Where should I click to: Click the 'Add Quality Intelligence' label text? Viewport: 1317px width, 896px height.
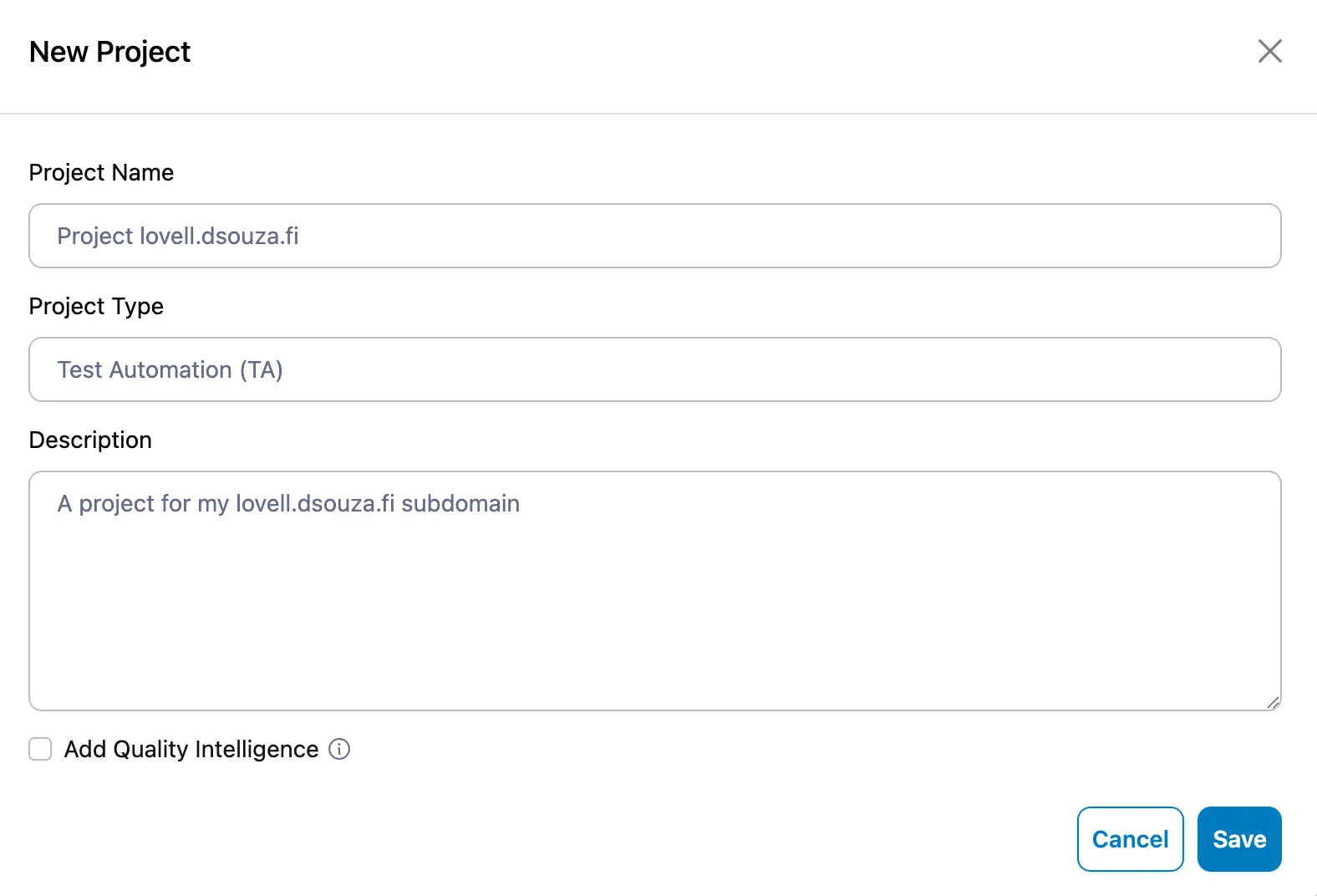click(x=191, y=749)
